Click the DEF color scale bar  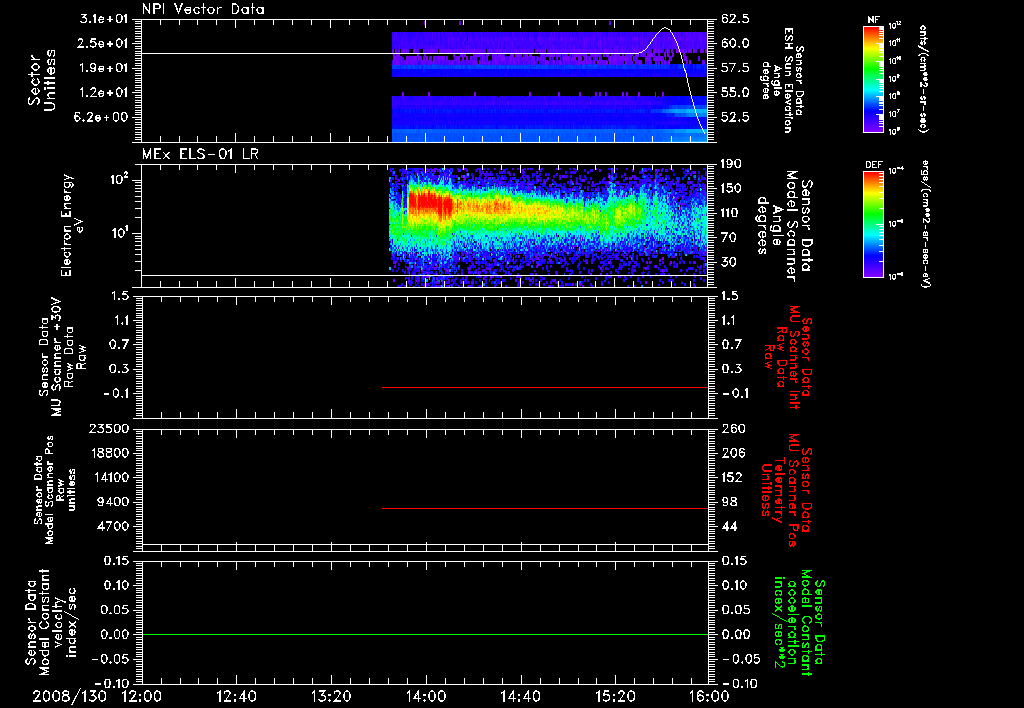(x=874, y=223)
